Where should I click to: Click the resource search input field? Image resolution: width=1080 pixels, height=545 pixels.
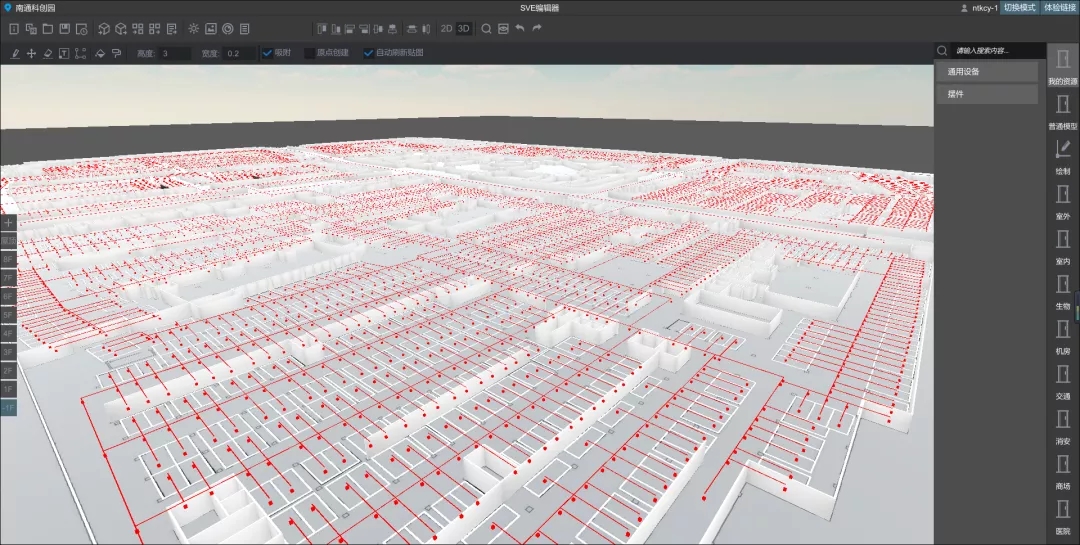click(x=995, y=50)
